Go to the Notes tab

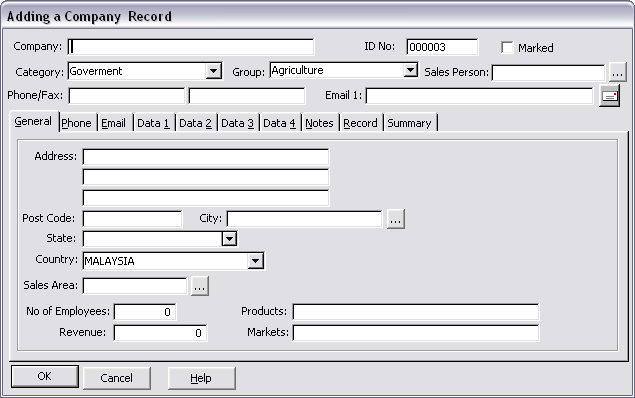320,123
